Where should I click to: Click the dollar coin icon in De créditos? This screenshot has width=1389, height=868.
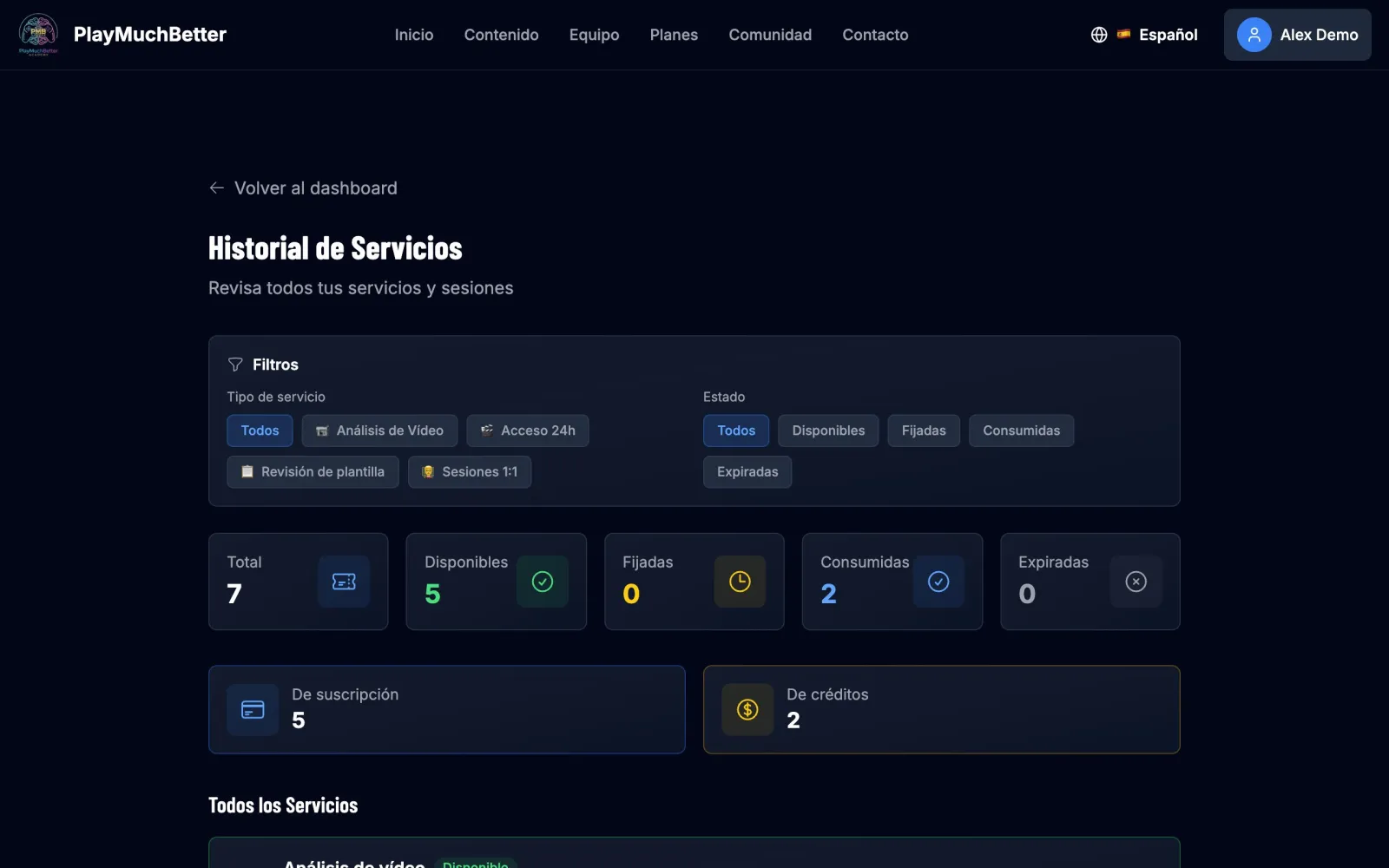[747, 710]
